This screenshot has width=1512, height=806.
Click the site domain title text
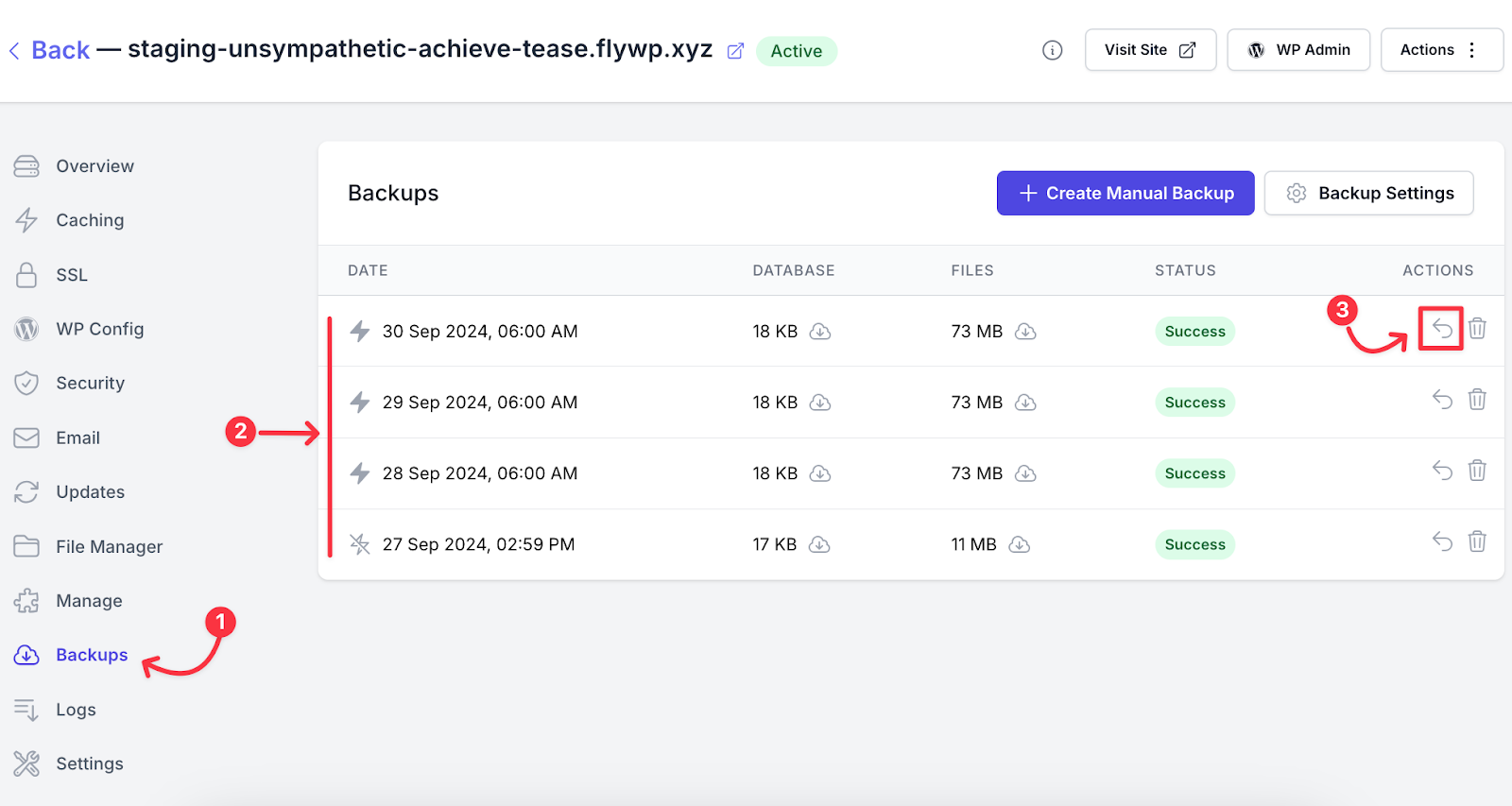420,49
